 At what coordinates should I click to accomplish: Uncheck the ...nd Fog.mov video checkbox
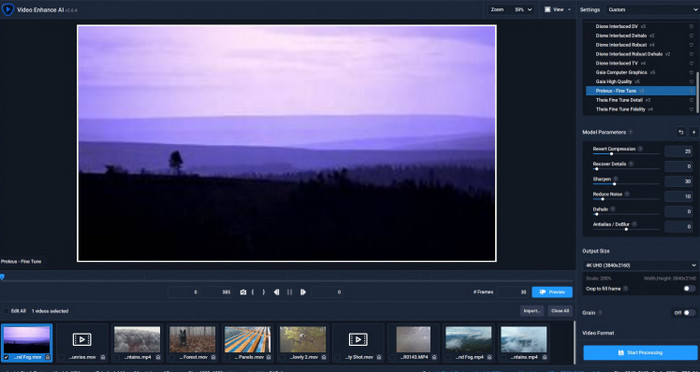tap(6, 357)
